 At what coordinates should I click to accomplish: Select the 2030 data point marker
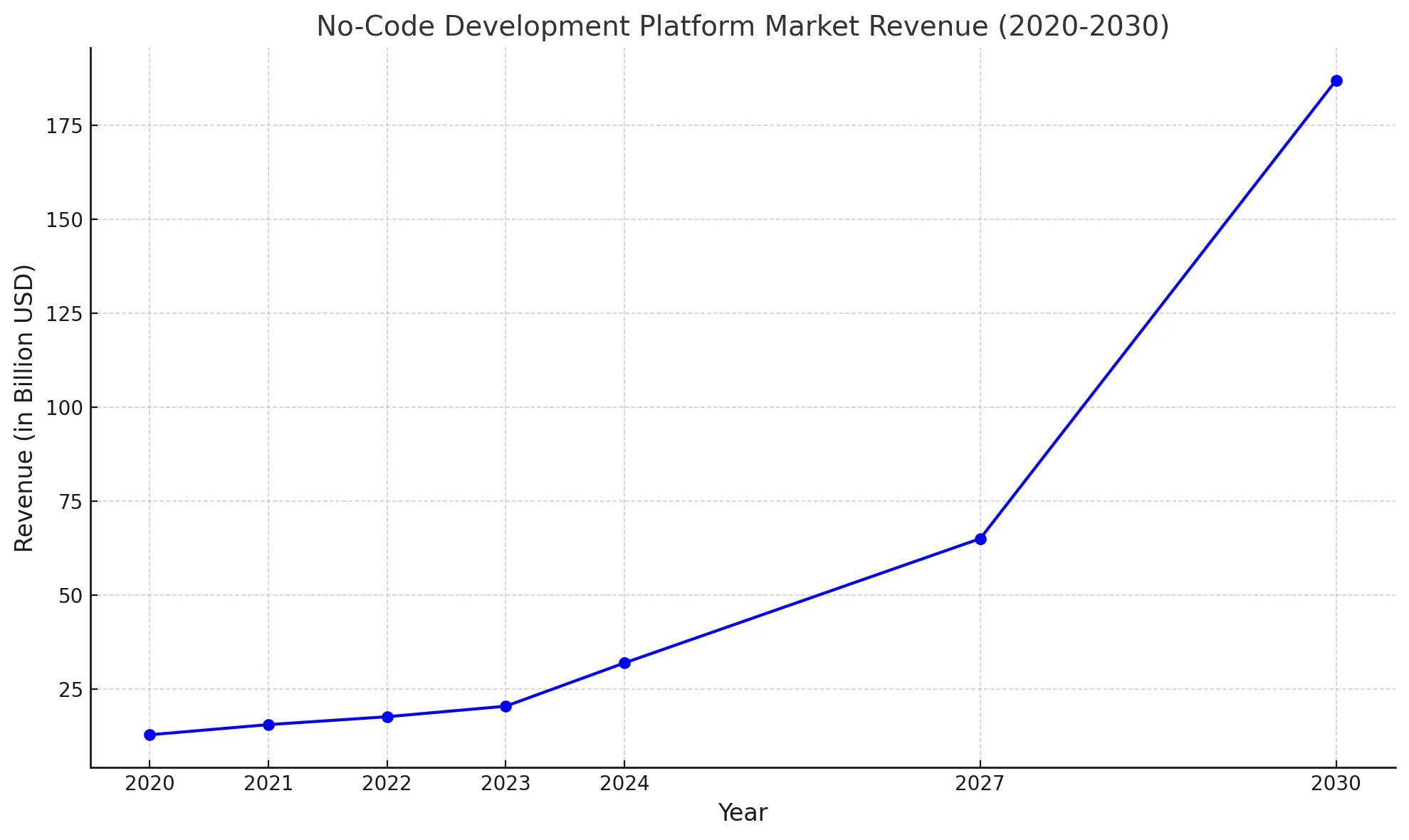click(1336, 80)
